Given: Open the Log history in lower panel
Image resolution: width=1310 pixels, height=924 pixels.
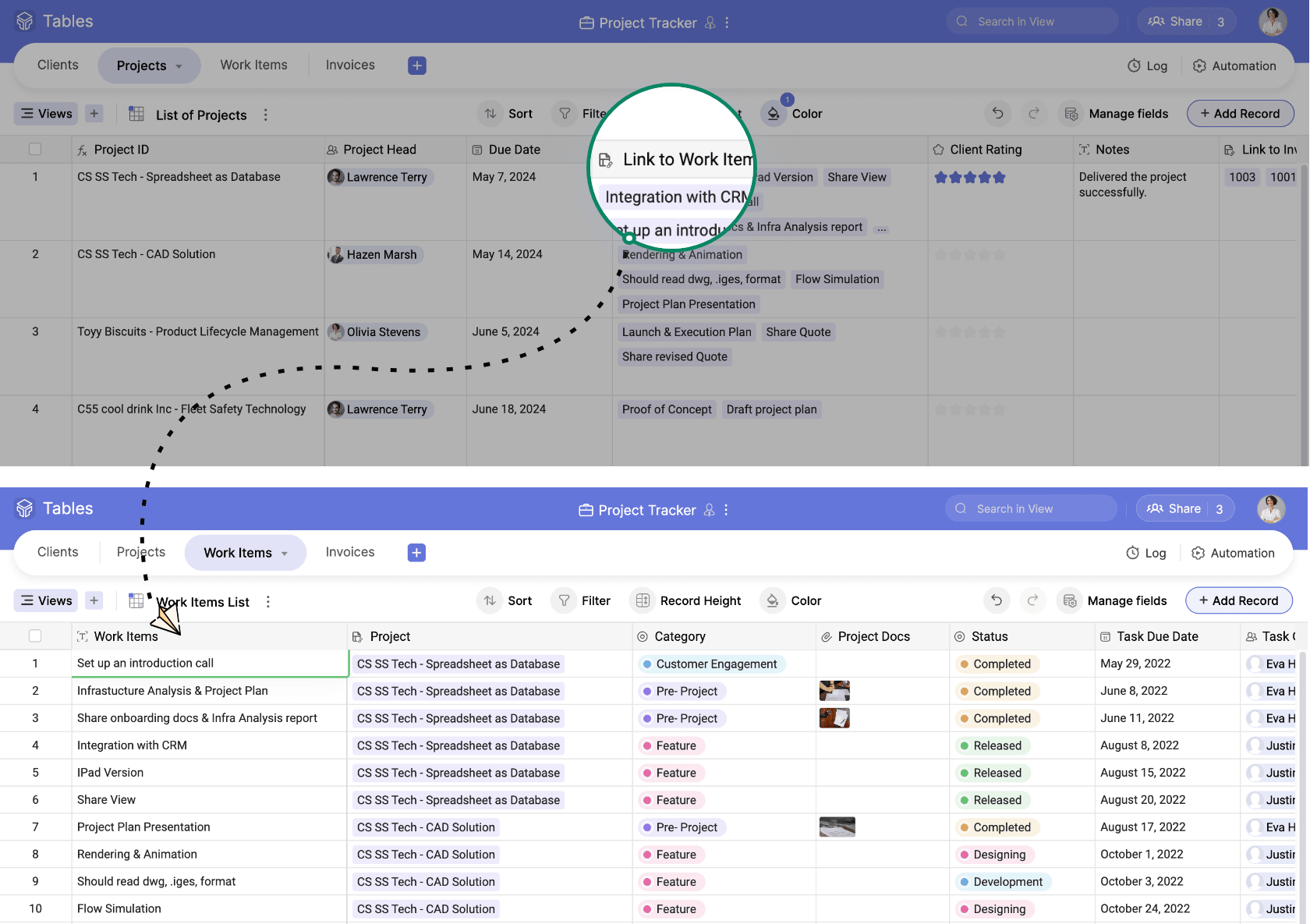Looking at the screenshot, I should tap(1146, 553).
